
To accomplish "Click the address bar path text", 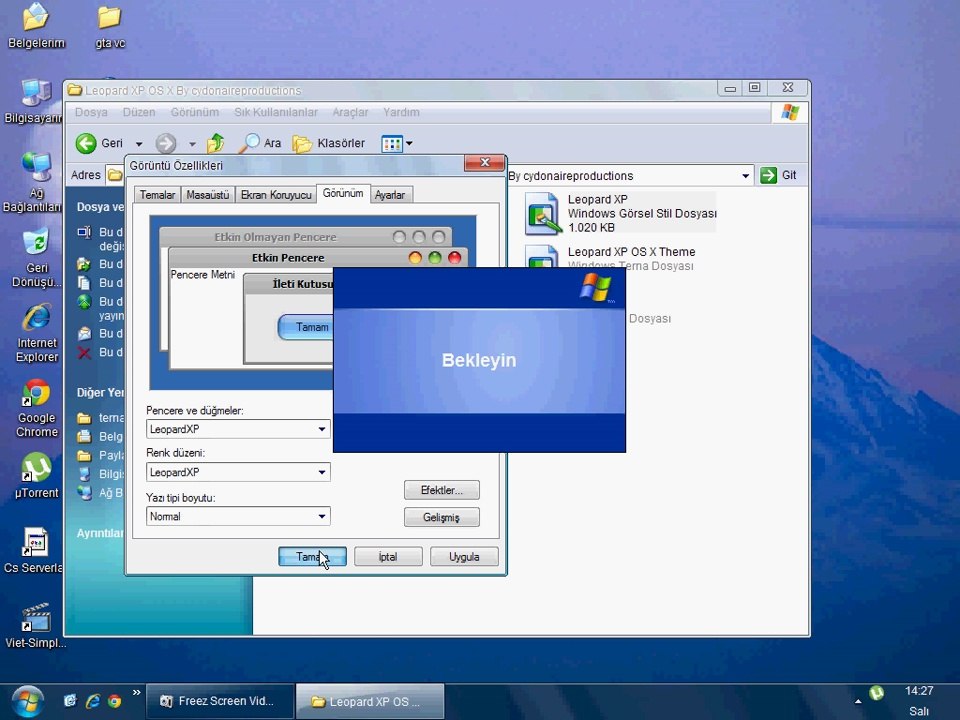I will click(x=571, y=176).
